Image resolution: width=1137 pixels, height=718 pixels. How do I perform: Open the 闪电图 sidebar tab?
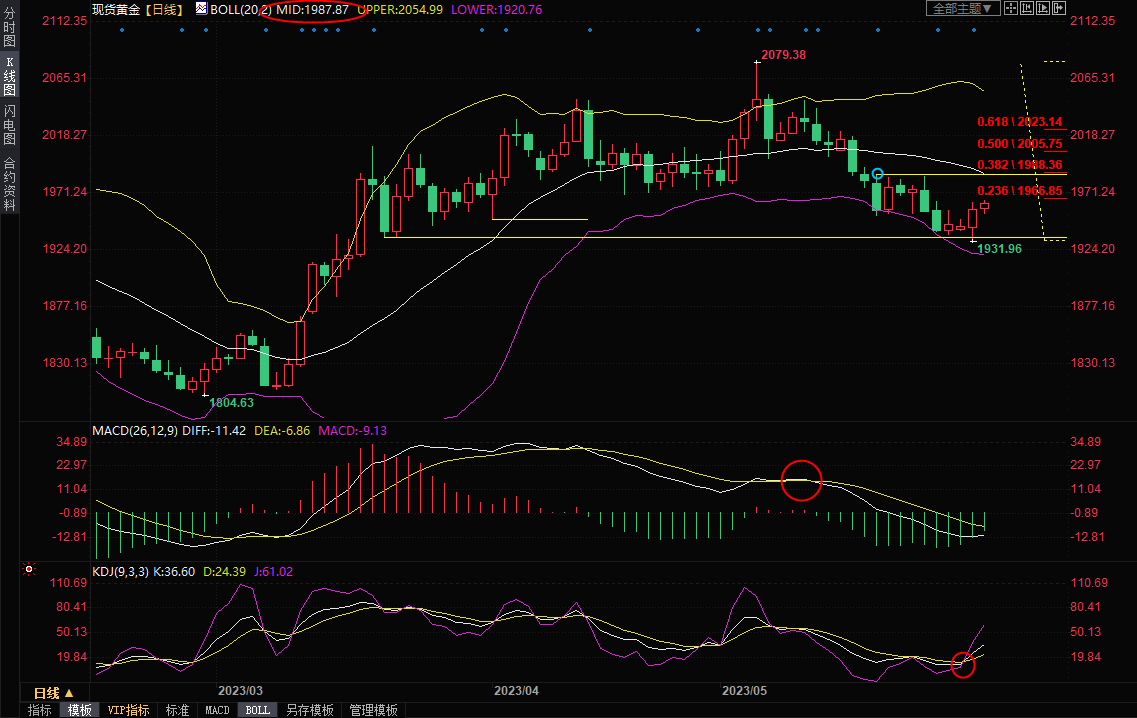9,124
